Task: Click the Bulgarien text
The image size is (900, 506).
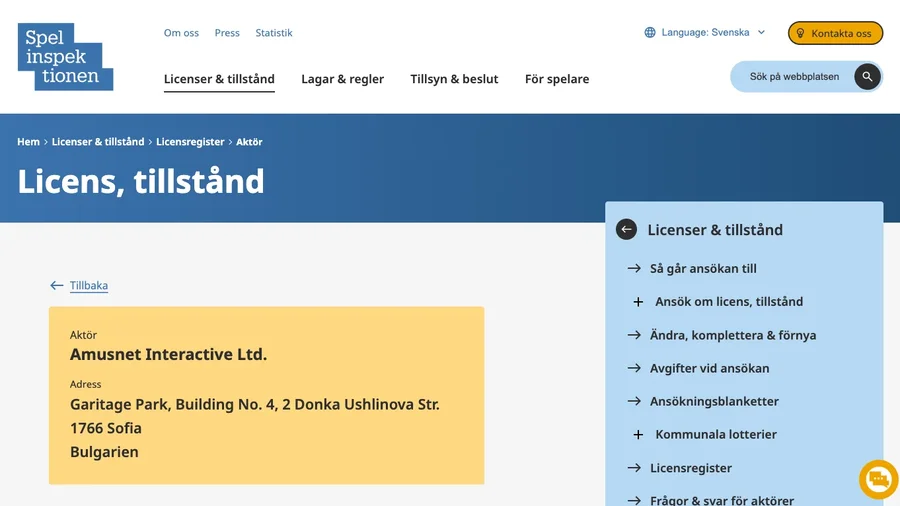Action: click(104, 452)
